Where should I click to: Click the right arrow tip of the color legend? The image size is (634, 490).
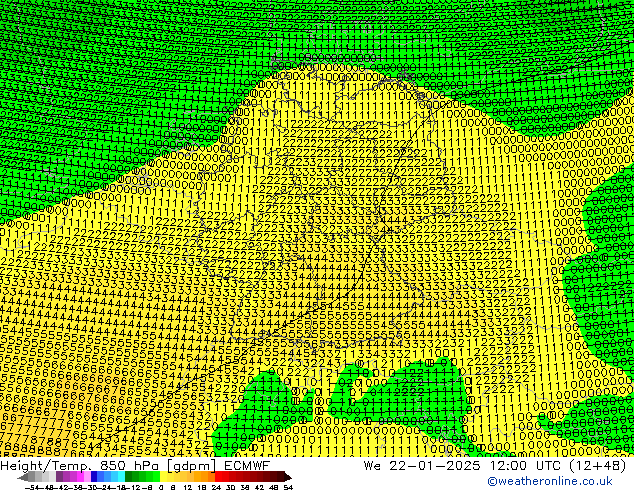(x=288, y=477)
